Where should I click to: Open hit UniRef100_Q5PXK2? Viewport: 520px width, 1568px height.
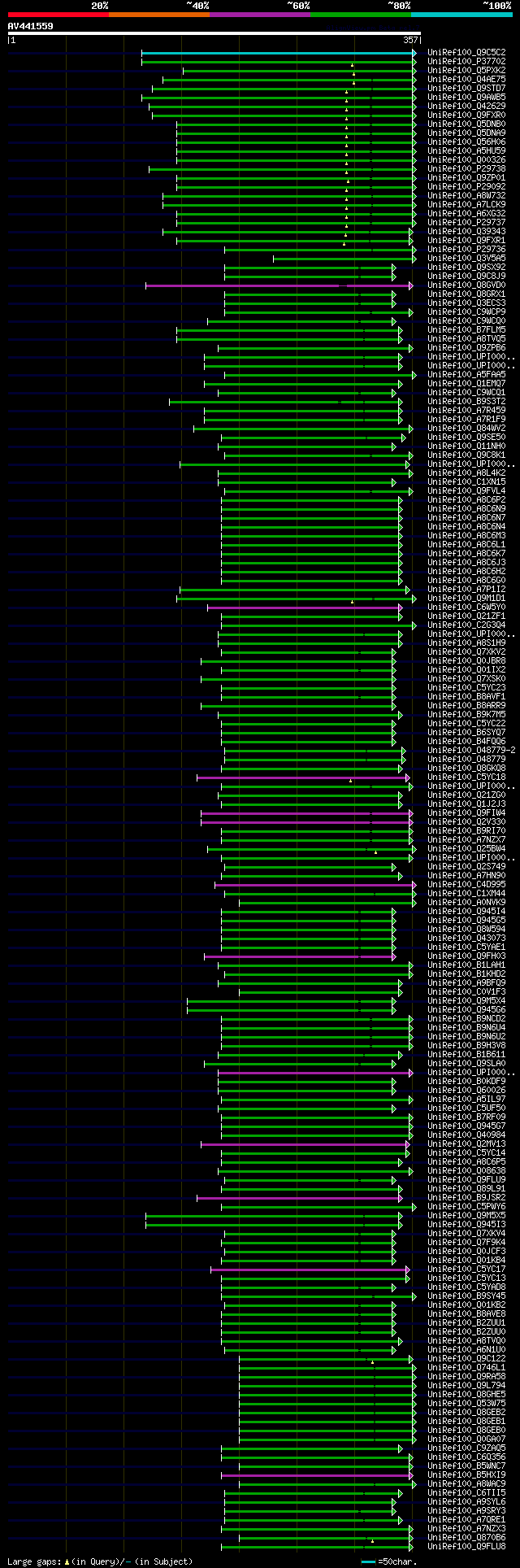pyautogui.click(x=466, y=71)
